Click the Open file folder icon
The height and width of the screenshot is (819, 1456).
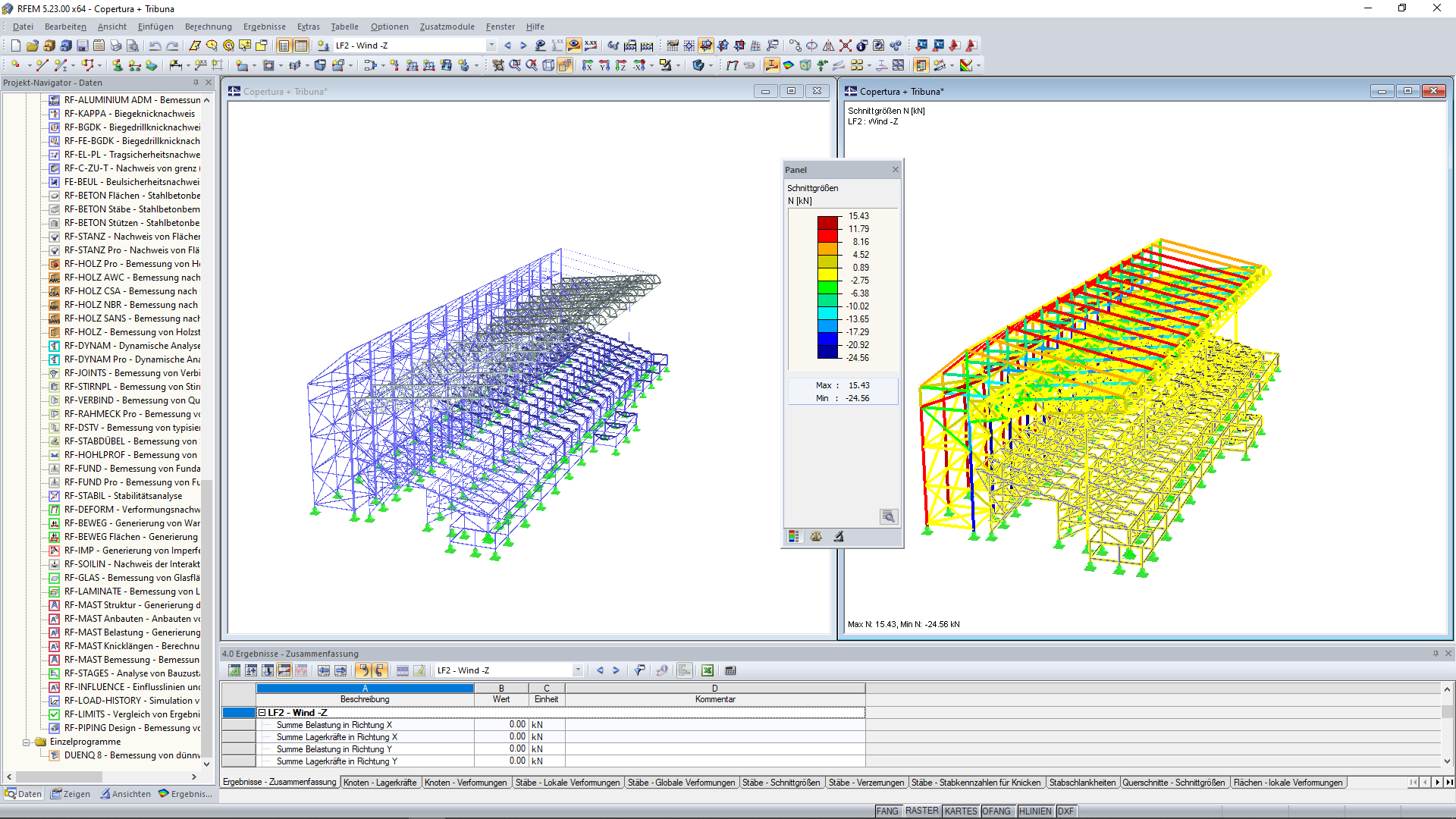point(33,45)
